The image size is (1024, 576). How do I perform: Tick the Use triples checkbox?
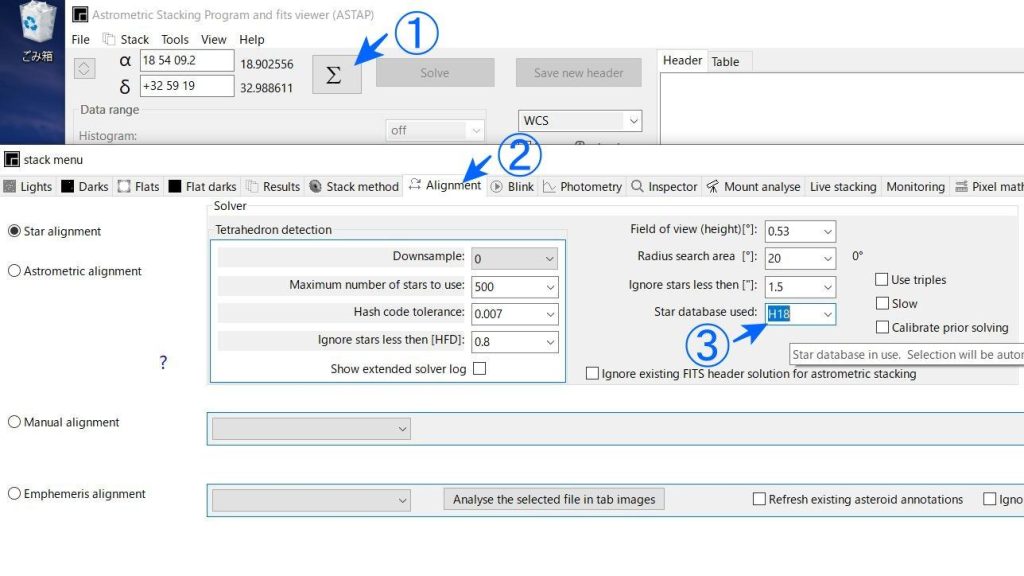pos(882,280)
